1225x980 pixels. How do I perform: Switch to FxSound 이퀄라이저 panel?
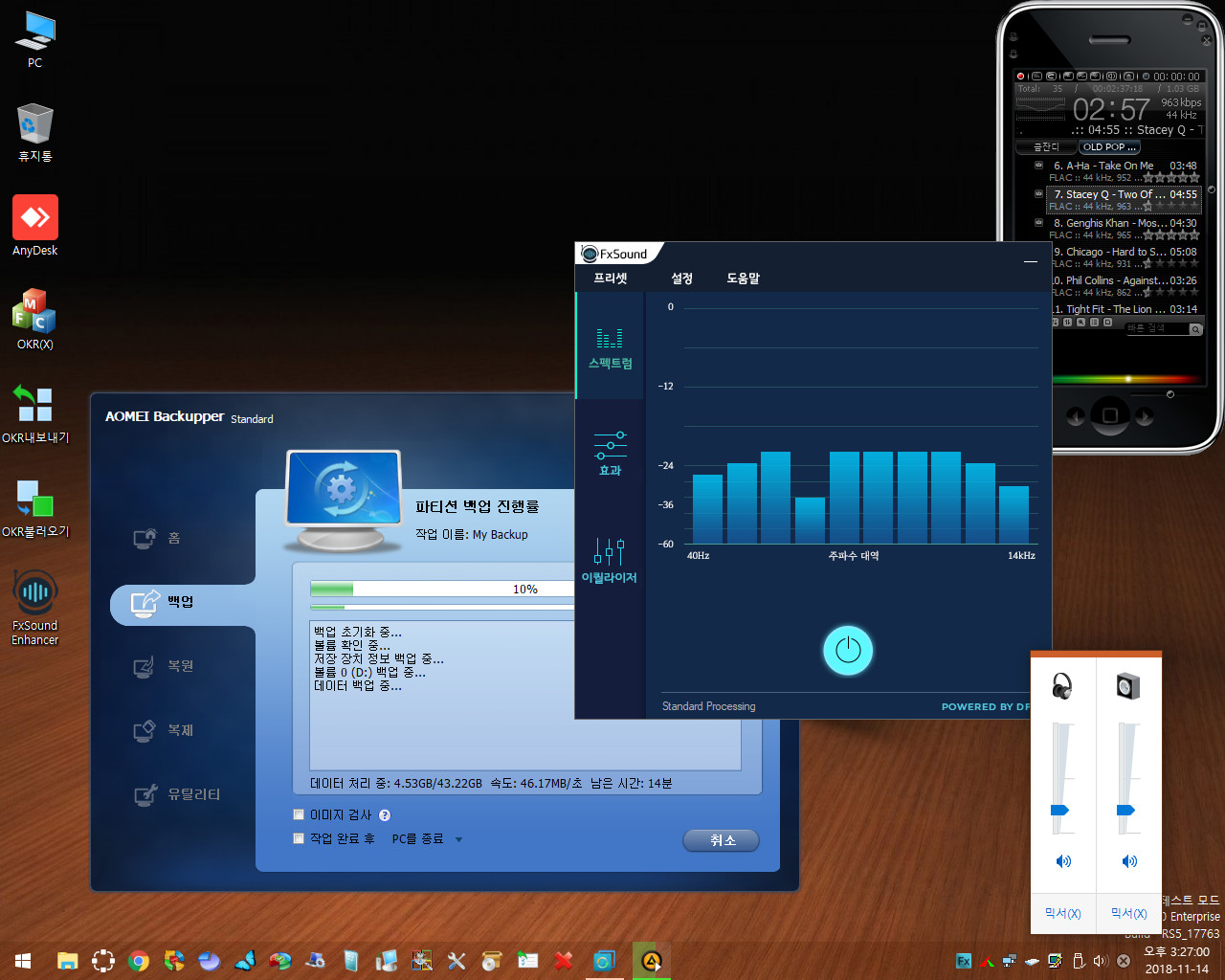tap(610, 561)
